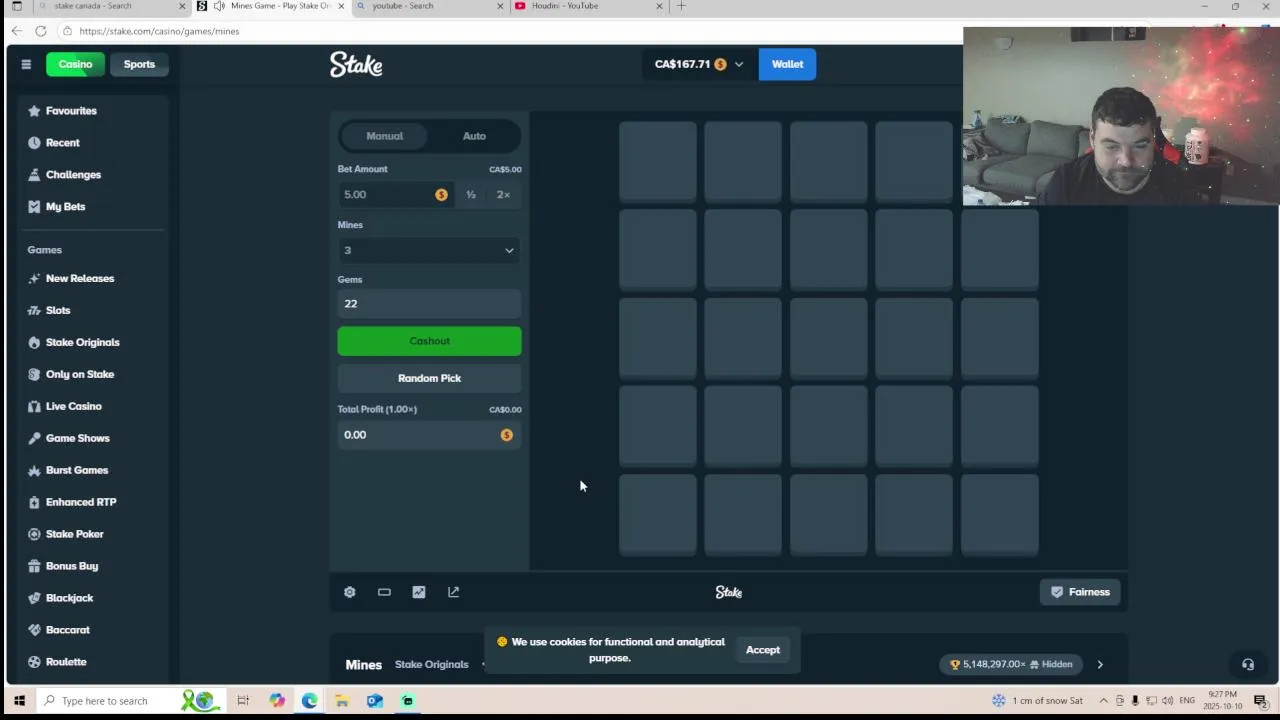Show hidden system tray icons
1280x720 pixels.
[1103, 701]
